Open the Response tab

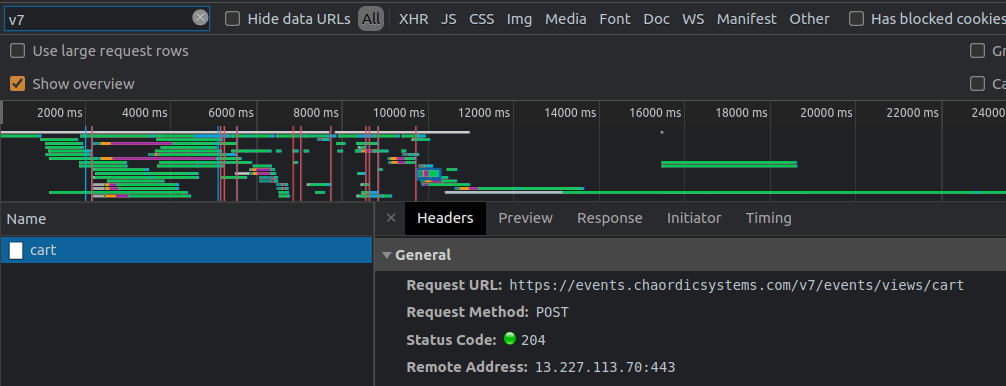(x=610, y=218)
